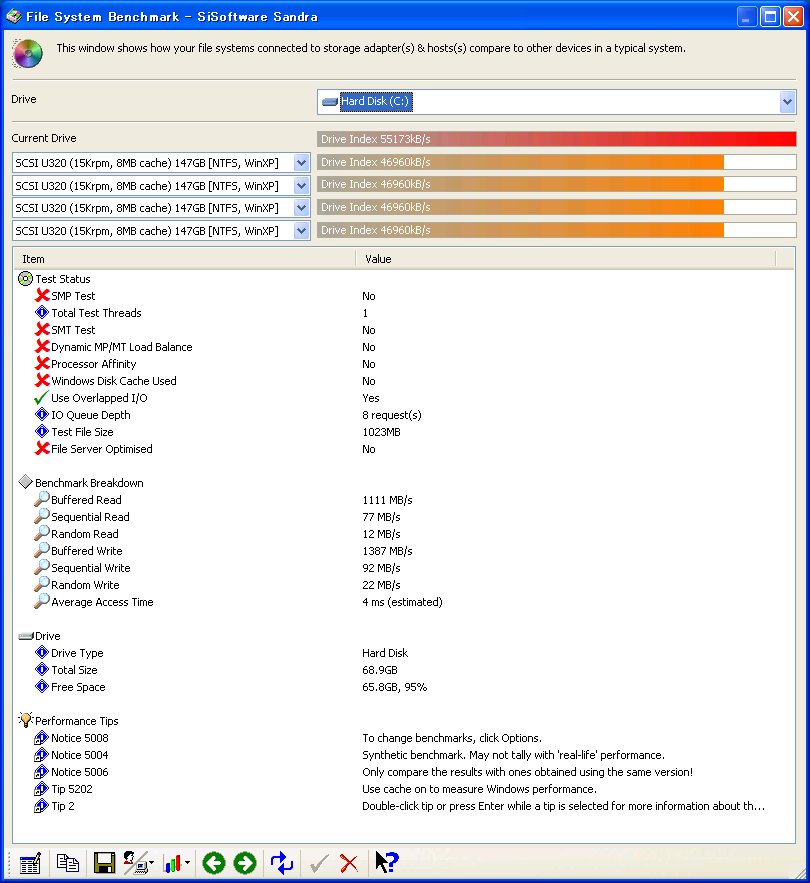Click the 4 ms (estimated) value

point(402,602)
